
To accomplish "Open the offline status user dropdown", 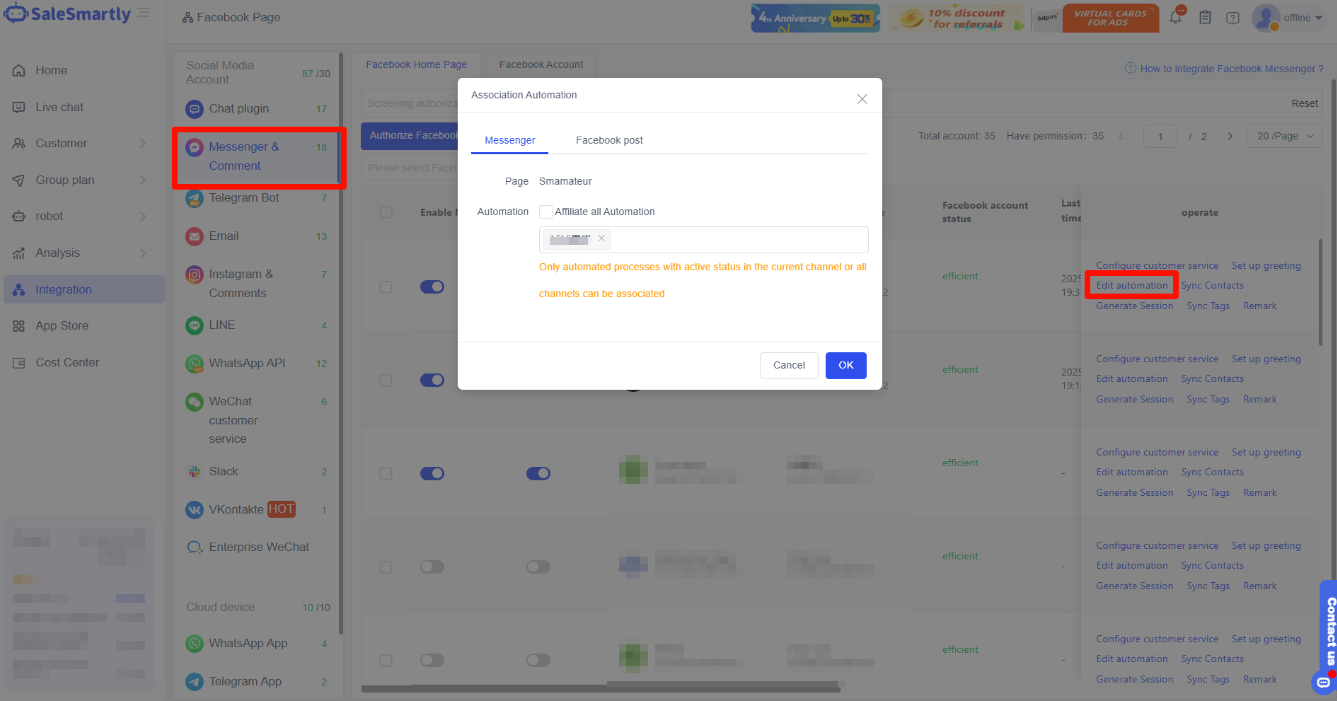I will [1295, 18].
